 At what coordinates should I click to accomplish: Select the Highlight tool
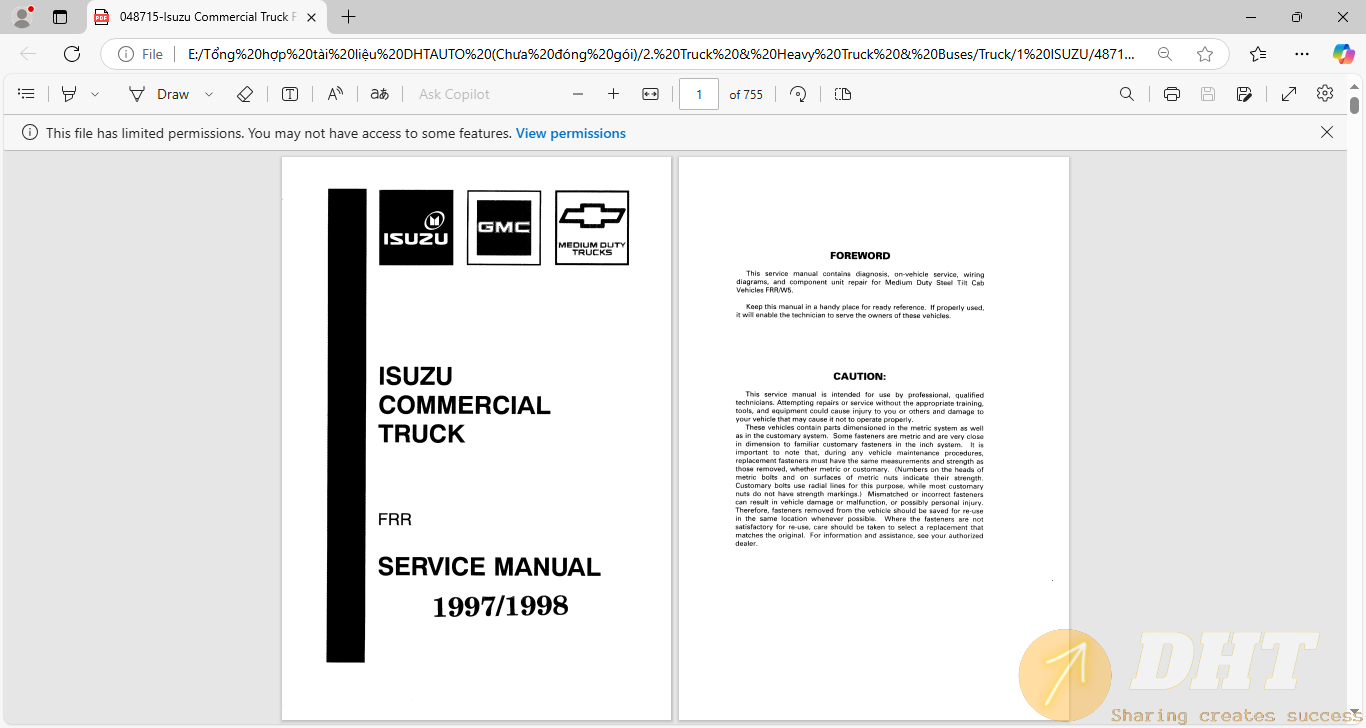[69, 94]
